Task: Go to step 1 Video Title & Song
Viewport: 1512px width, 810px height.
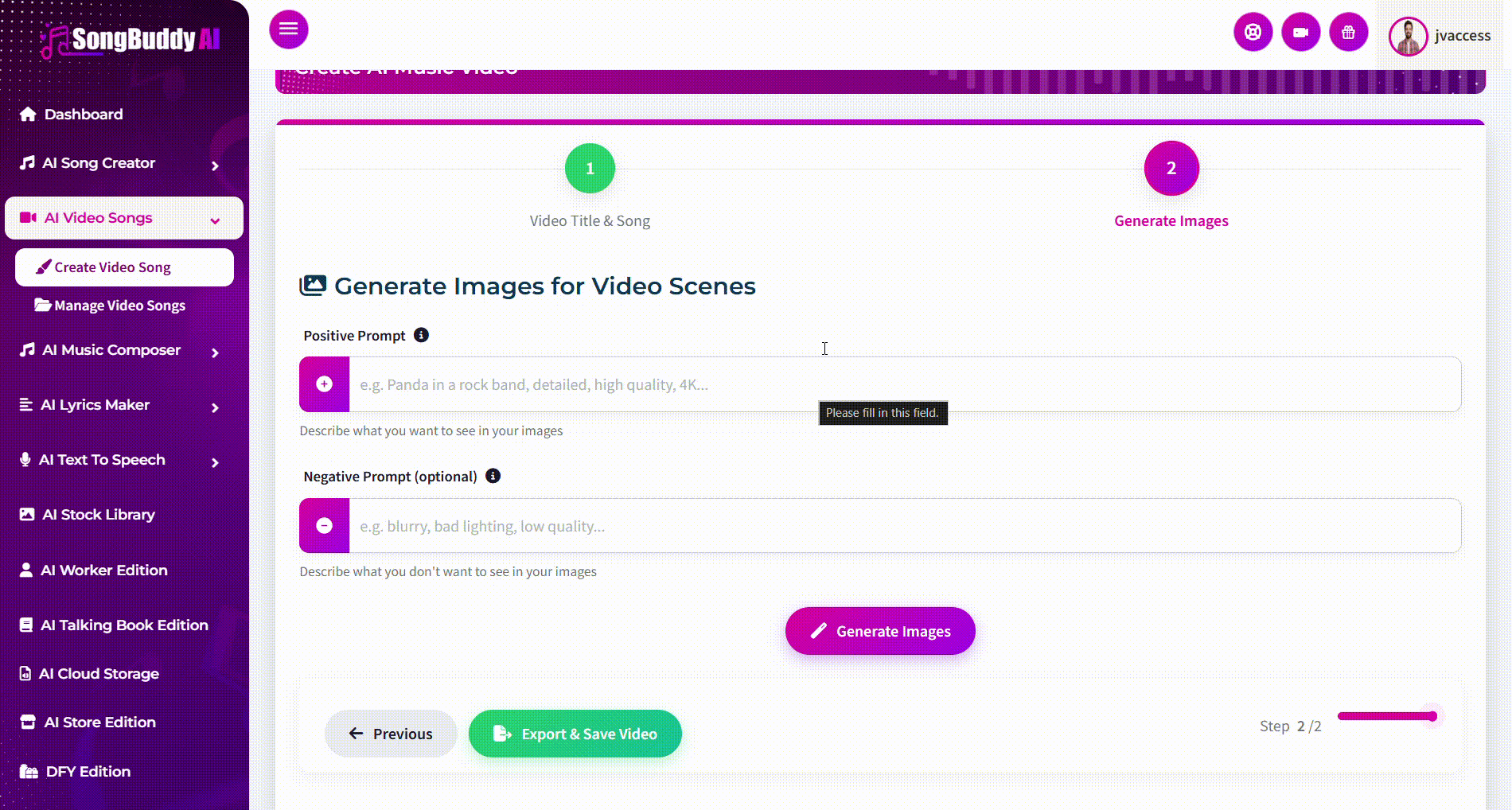Action: pos(590,169)
